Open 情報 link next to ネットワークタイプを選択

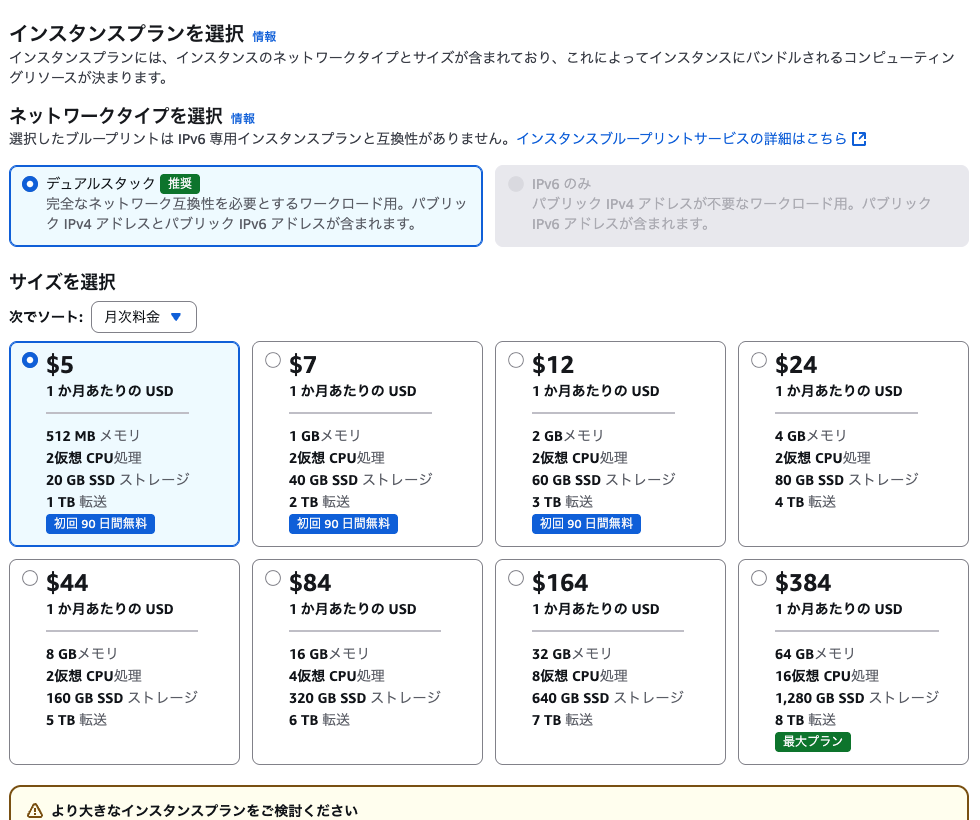243,118
